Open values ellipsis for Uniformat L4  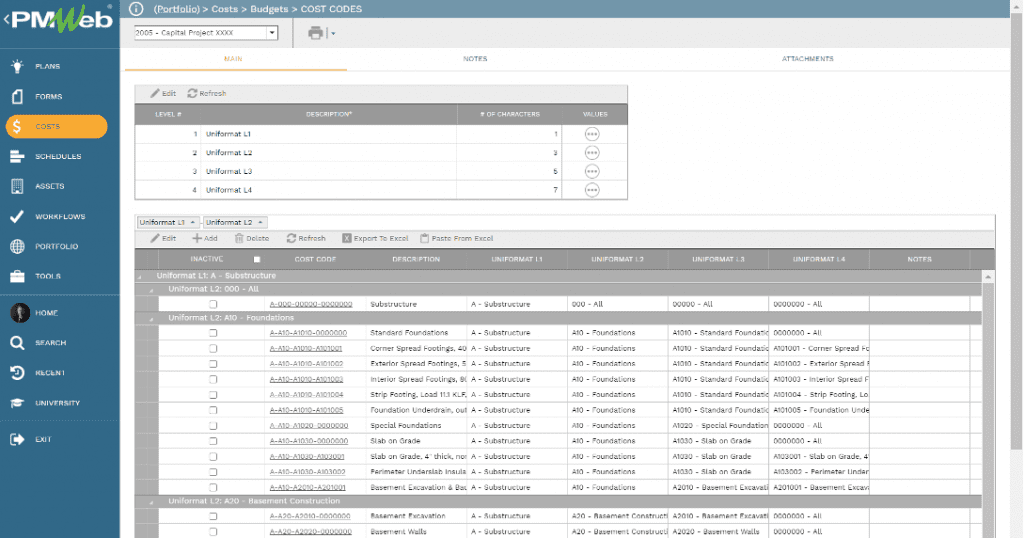coord(592,190)
